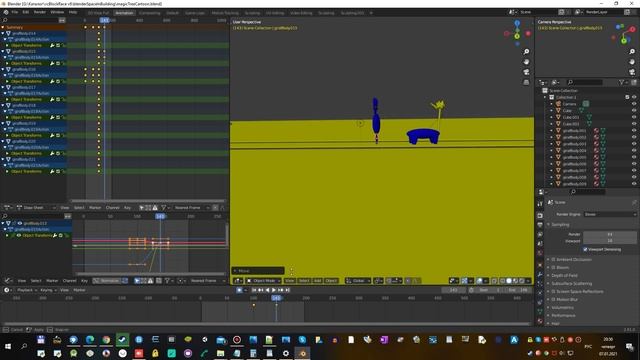Viewport: 640px width, 360px height.
Task: Jump to next keyframe in timeline controls
Action: click(281, 290)
